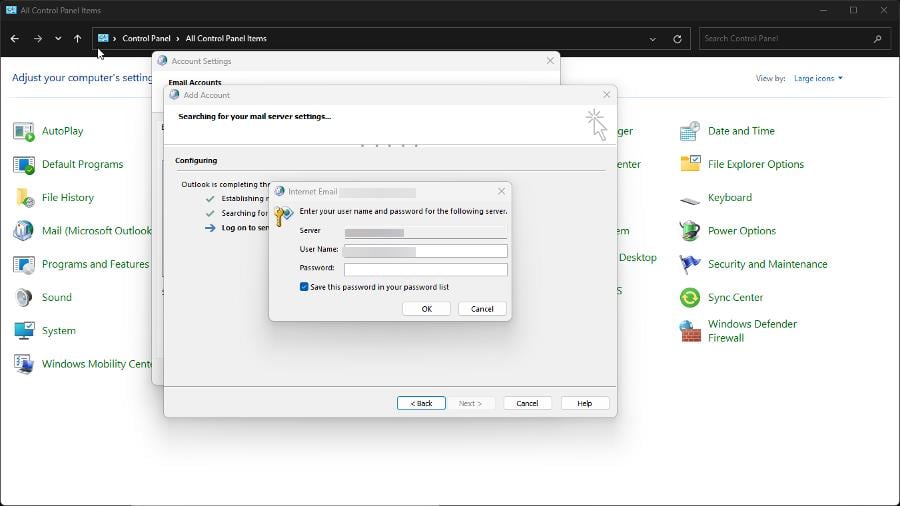Toggle Save this password checkbox

[x=304, y=287]
